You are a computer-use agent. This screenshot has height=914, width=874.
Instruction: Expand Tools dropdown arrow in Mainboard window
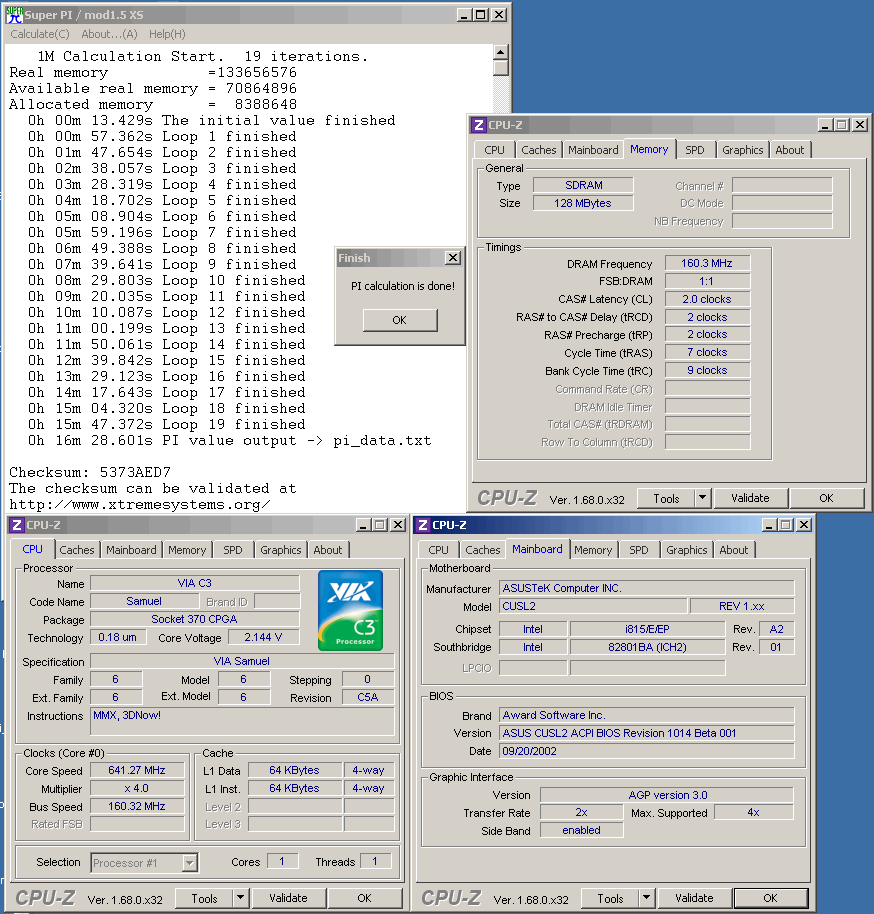(x=646, y=898)
